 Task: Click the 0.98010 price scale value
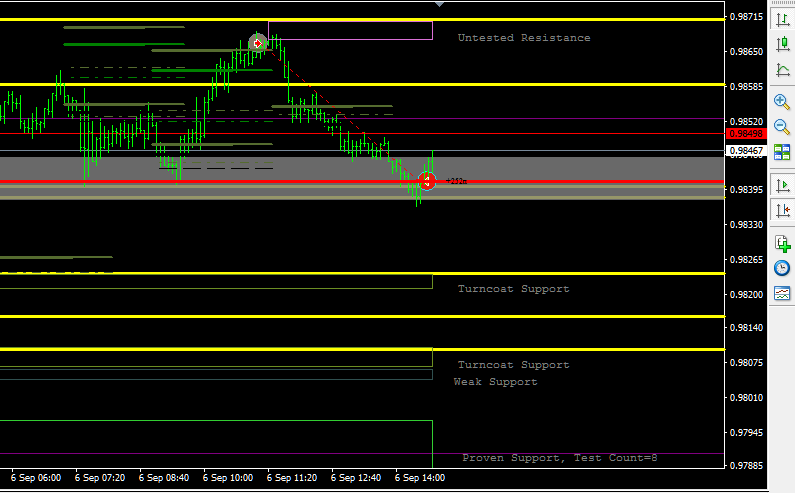point(746,398)
